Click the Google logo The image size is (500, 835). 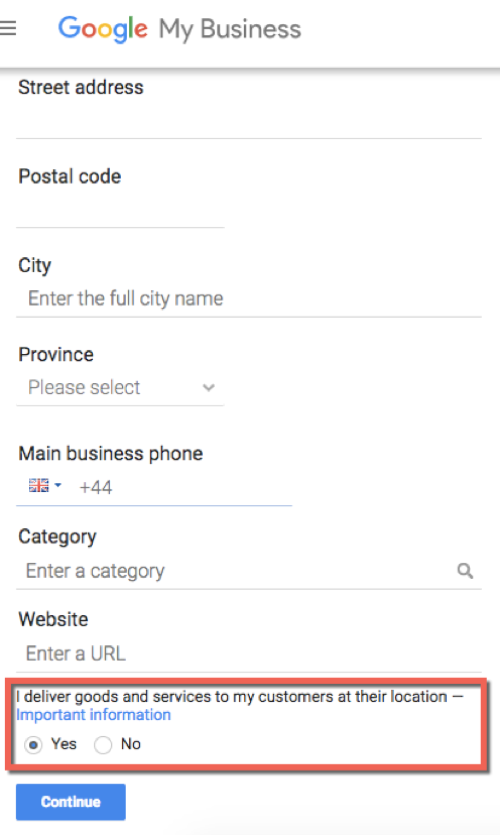pyautogui.click(x=103, y=29)
